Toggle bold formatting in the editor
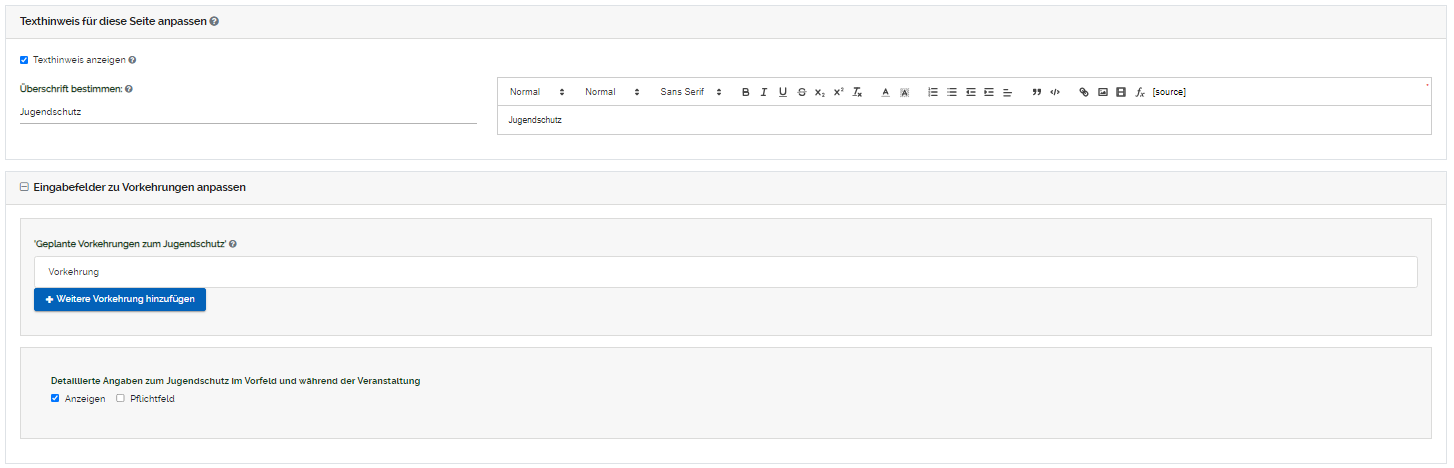Image resolution: width=1454 pixels, height=468 pixels. (x=745, y=92)
